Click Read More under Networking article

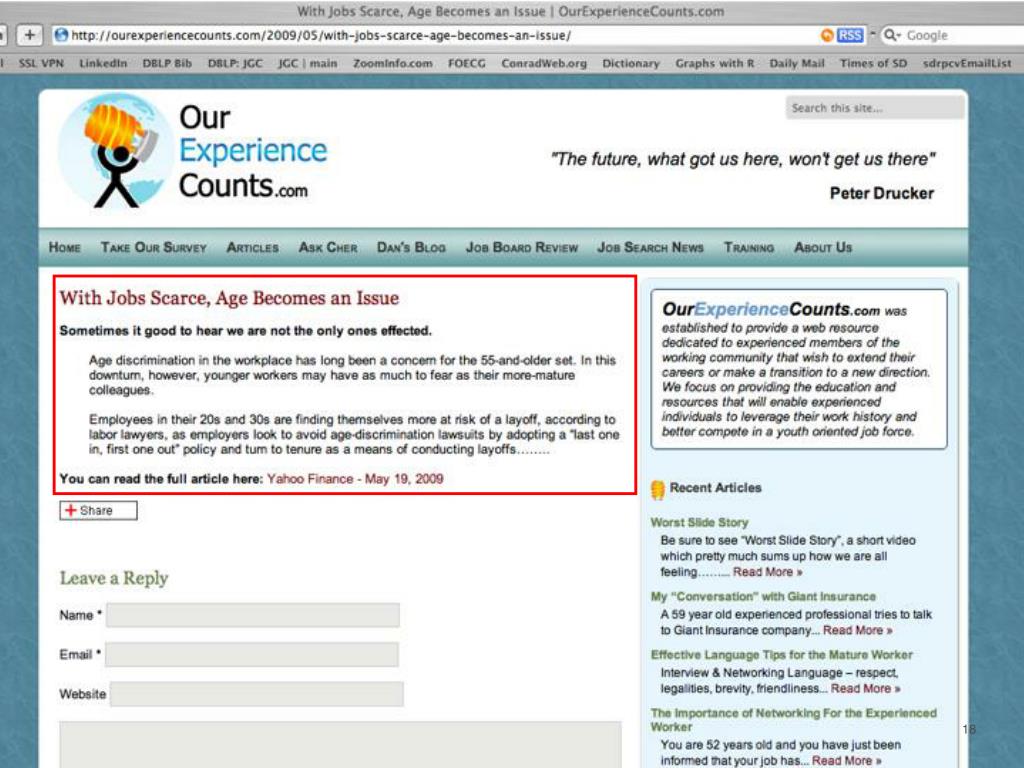[846, 761]
